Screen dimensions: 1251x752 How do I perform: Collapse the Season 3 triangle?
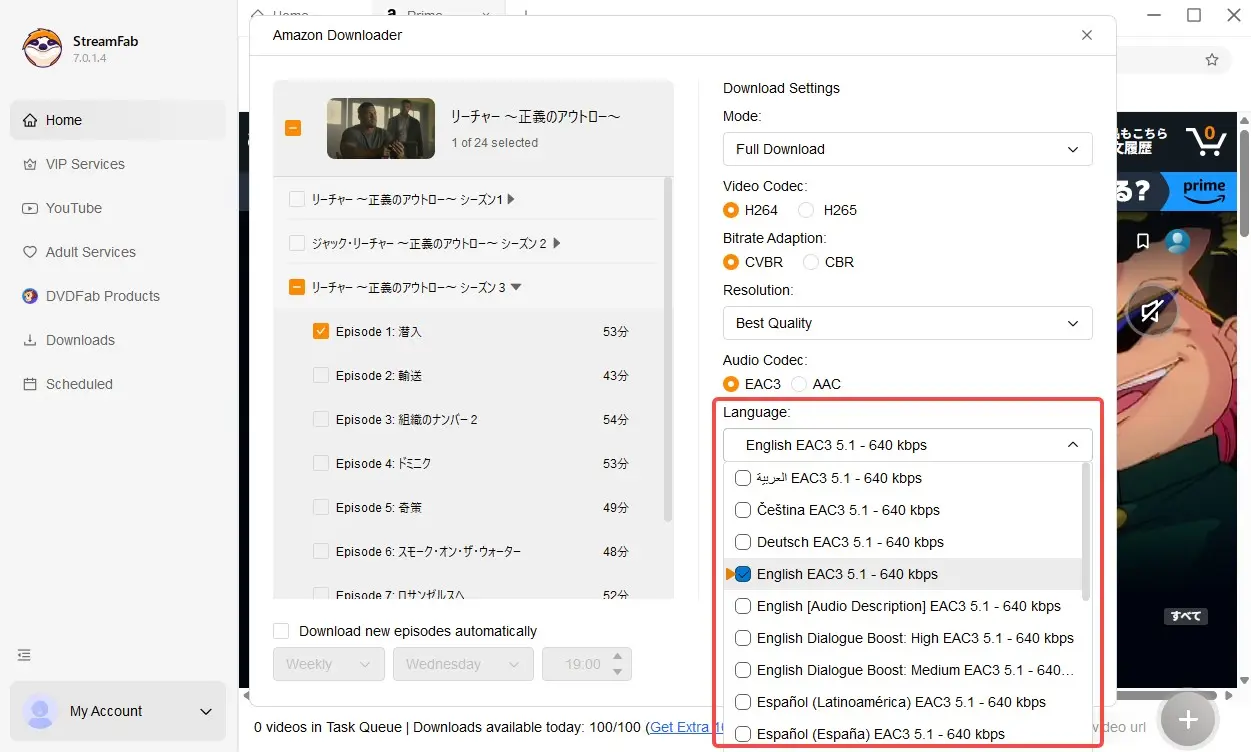(516, 287)
